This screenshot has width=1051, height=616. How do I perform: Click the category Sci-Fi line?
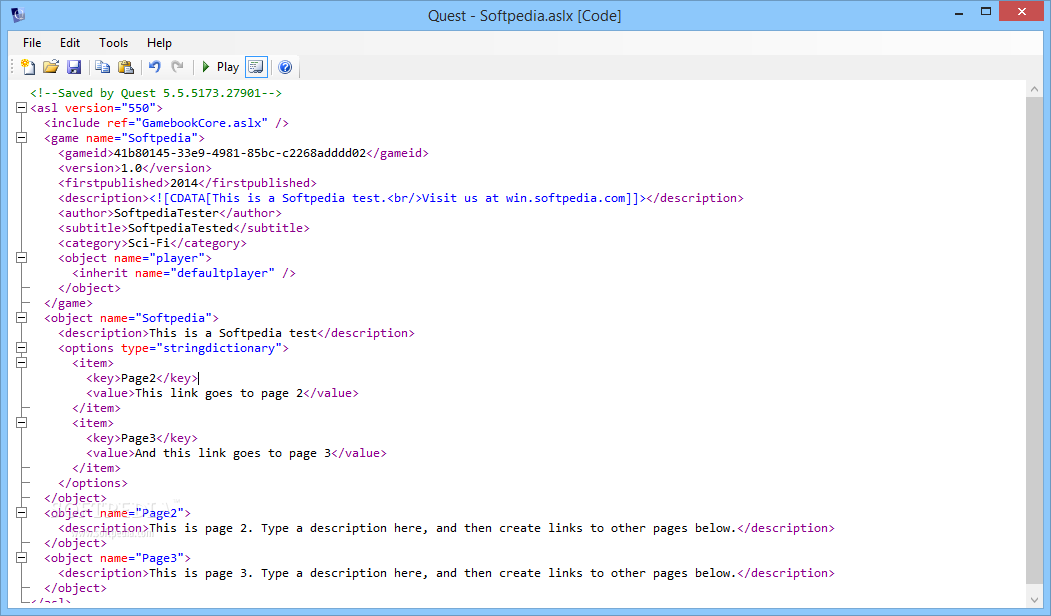click(x=152, y=243)
